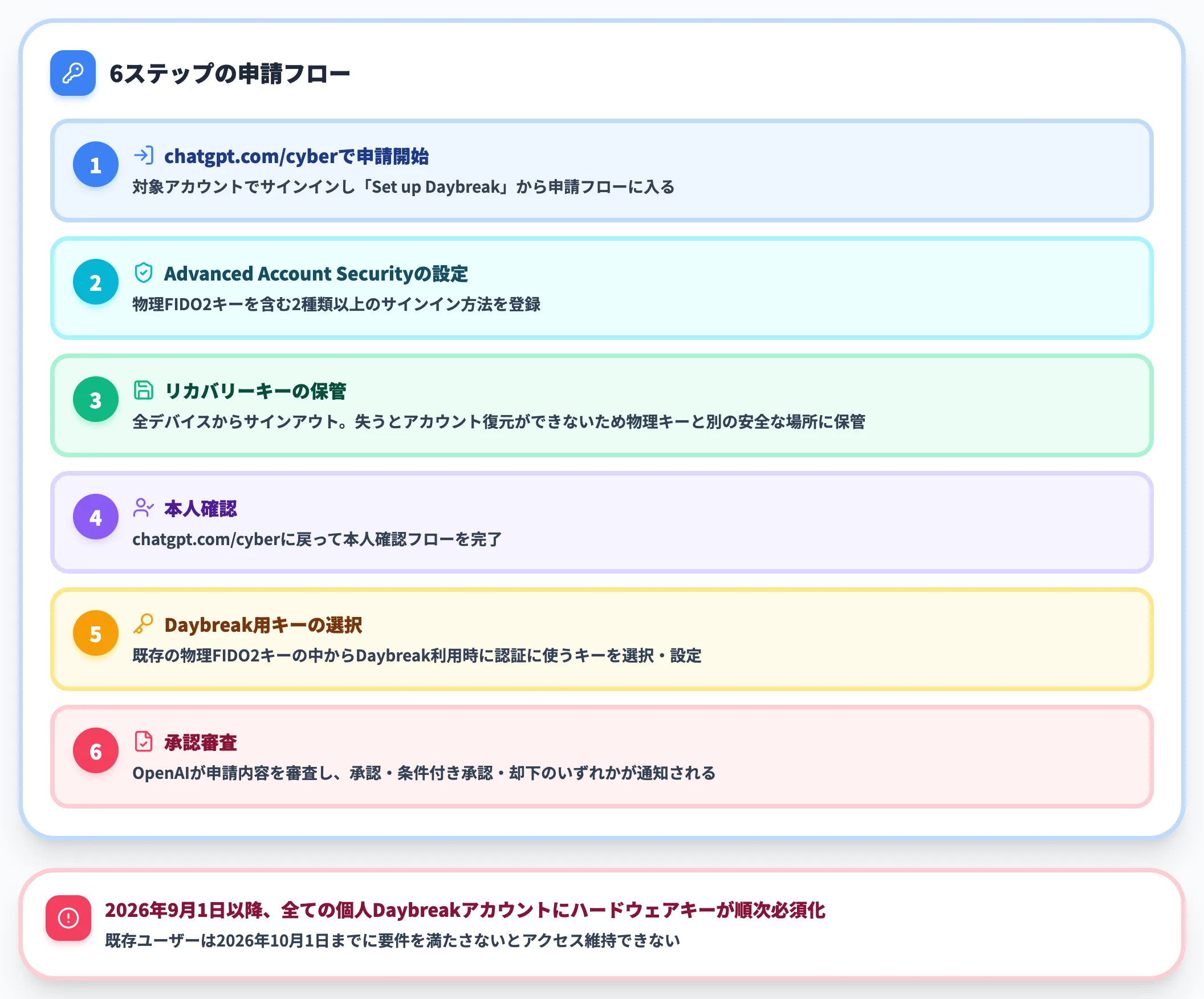The width and height of the screenshot is (1204, 999).
Task: Click the description starting 既存の物理FIDO2キーの中から
Action: pos(417,656)
